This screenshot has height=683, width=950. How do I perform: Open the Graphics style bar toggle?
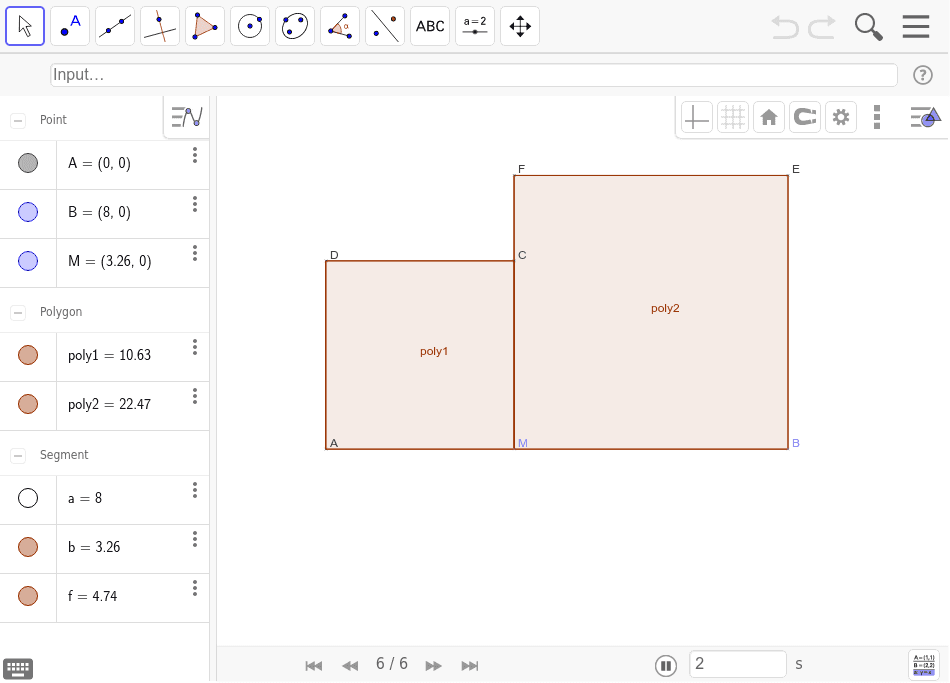point(925,117)
